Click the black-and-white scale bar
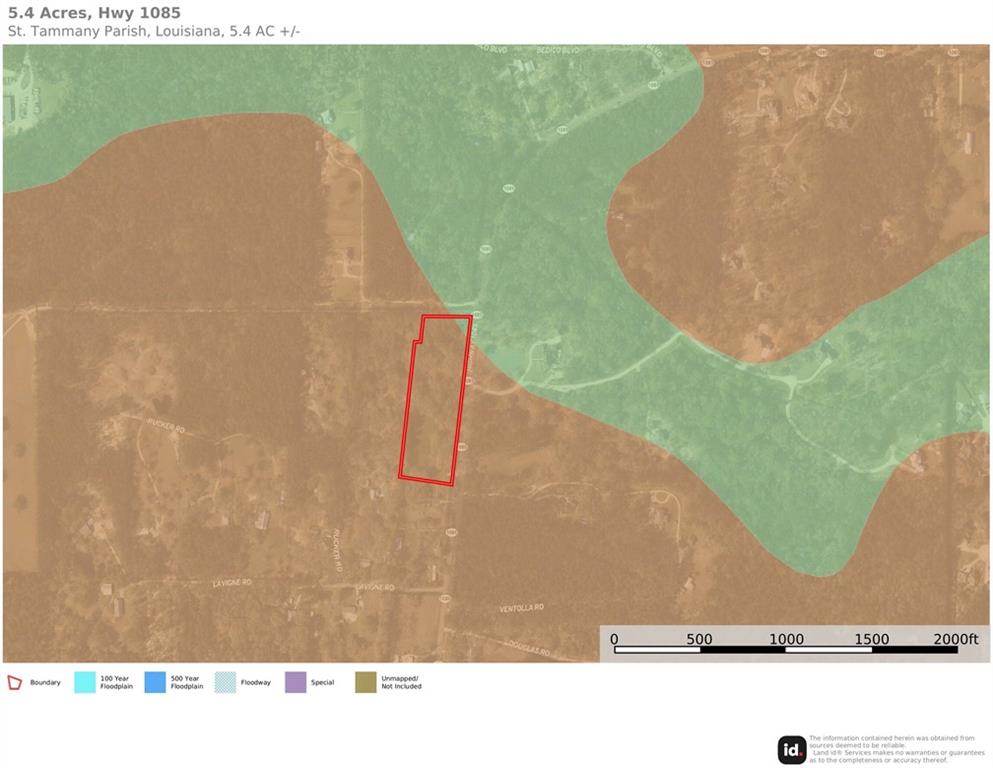 (x=786, y=650)
